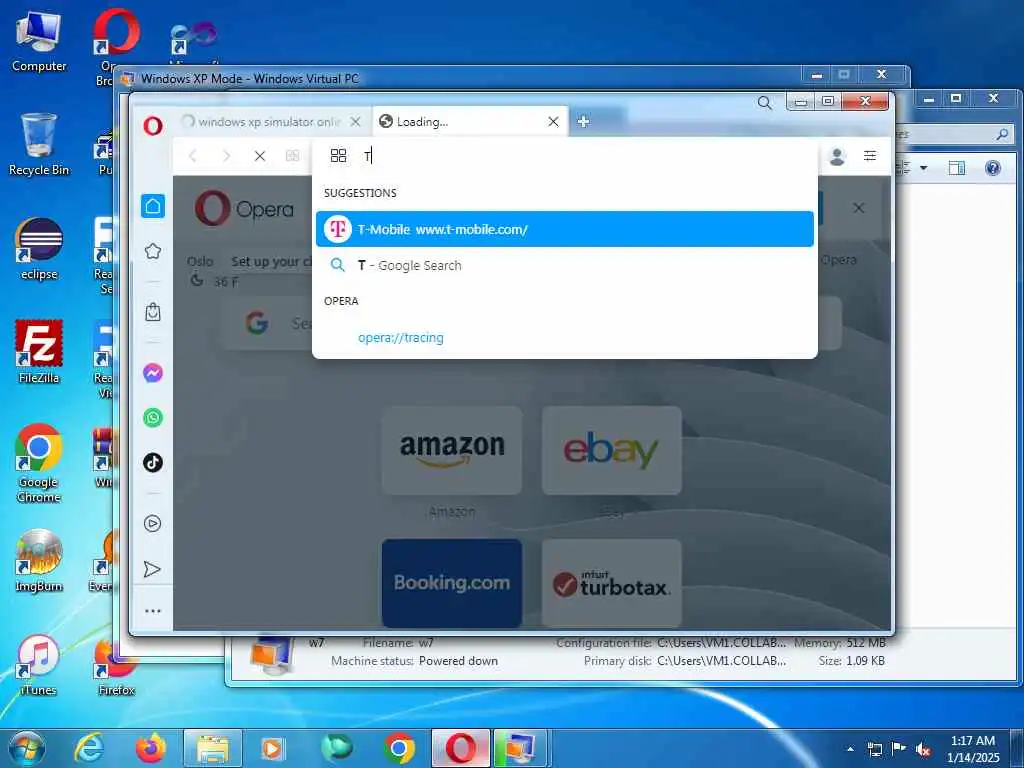Image resolution: width=1024 pixels, height=768 pixels.
Task: Open clock showing 1:17 AM
Action: click(x=973, y=748)
